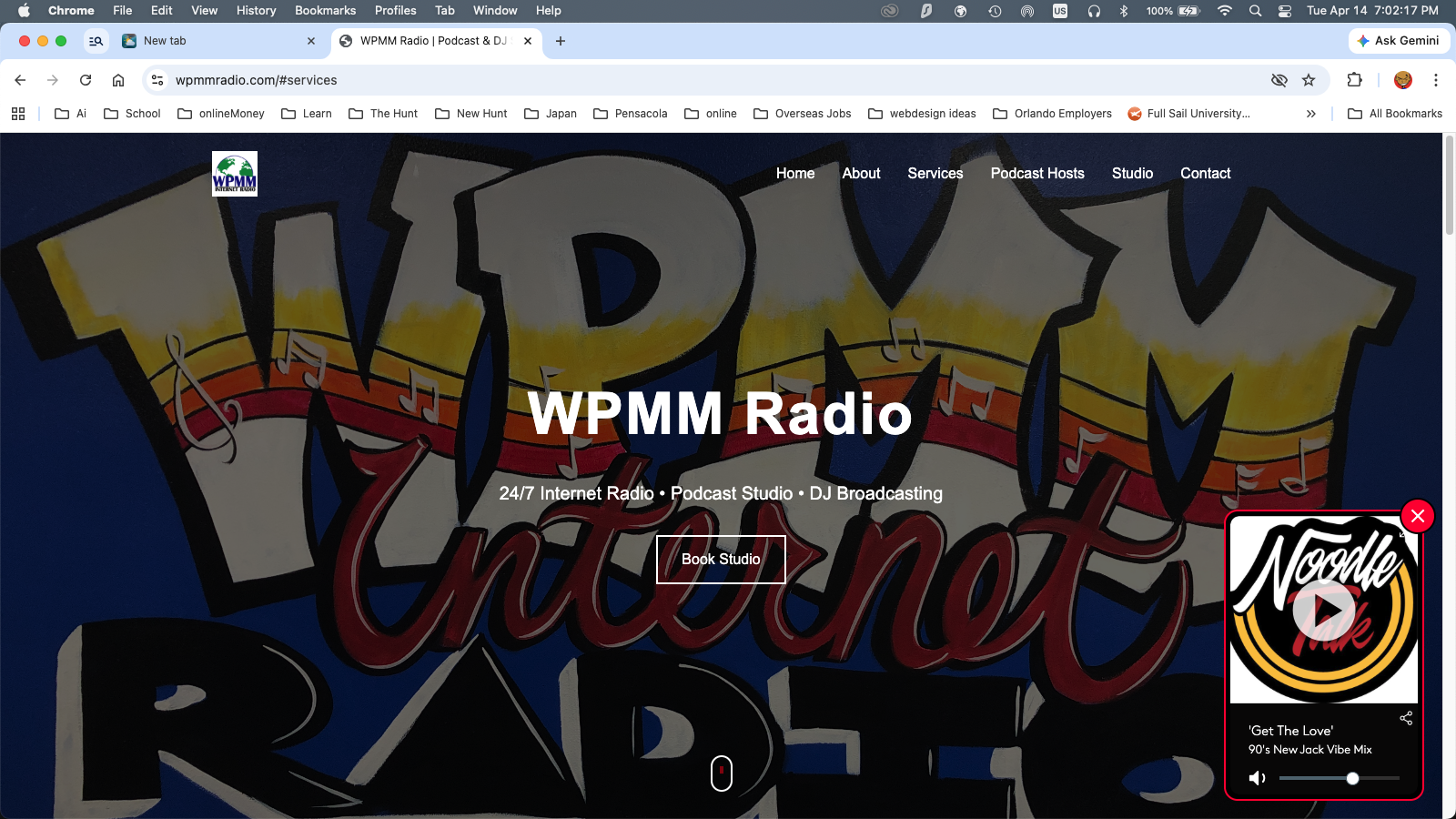This screenshot has height=819, width=1456.
Task: Open Bluetooth status menu
Action: [1124, 11]
